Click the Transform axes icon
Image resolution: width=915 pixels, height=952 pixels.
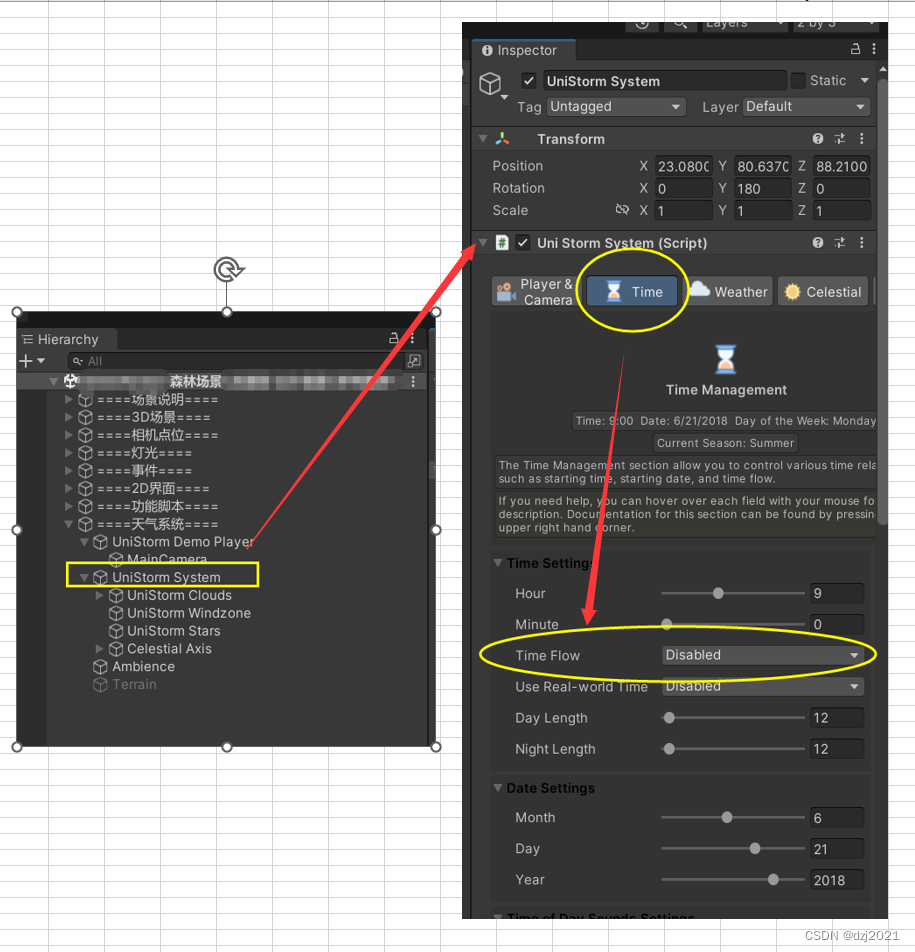[502, 139]
